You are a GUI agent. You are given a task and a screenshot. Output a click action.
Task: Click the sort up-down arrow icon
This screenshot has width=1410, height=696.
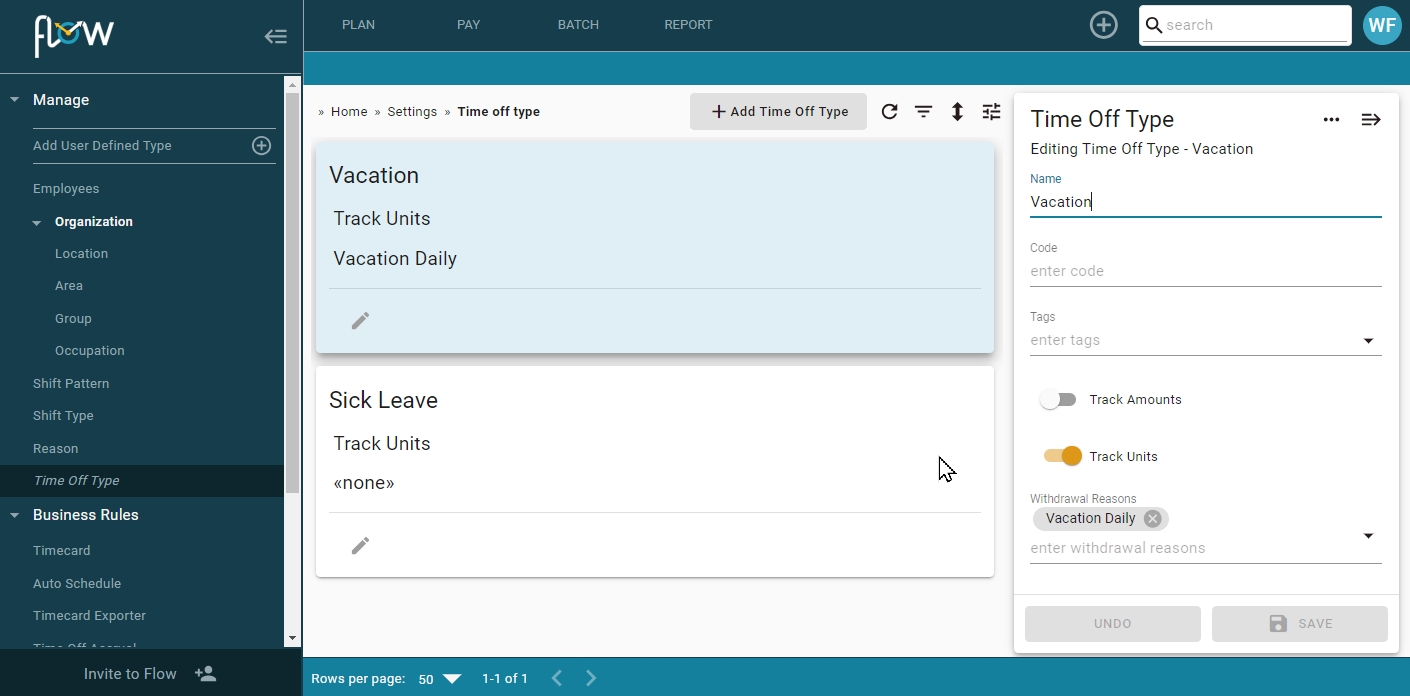point(957,112)
